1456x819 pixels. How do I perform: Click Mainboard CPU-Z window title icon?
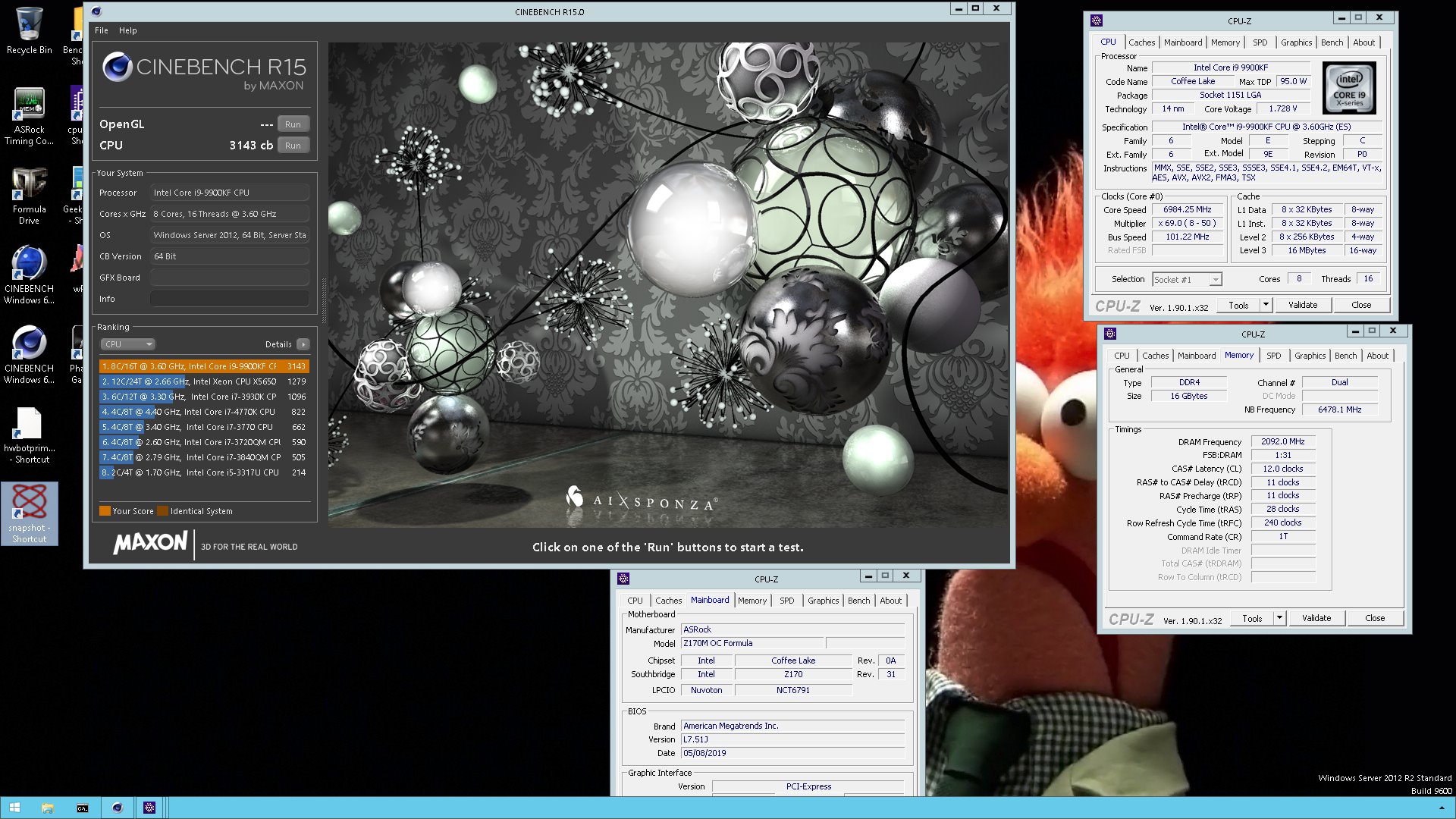(623, 579)
